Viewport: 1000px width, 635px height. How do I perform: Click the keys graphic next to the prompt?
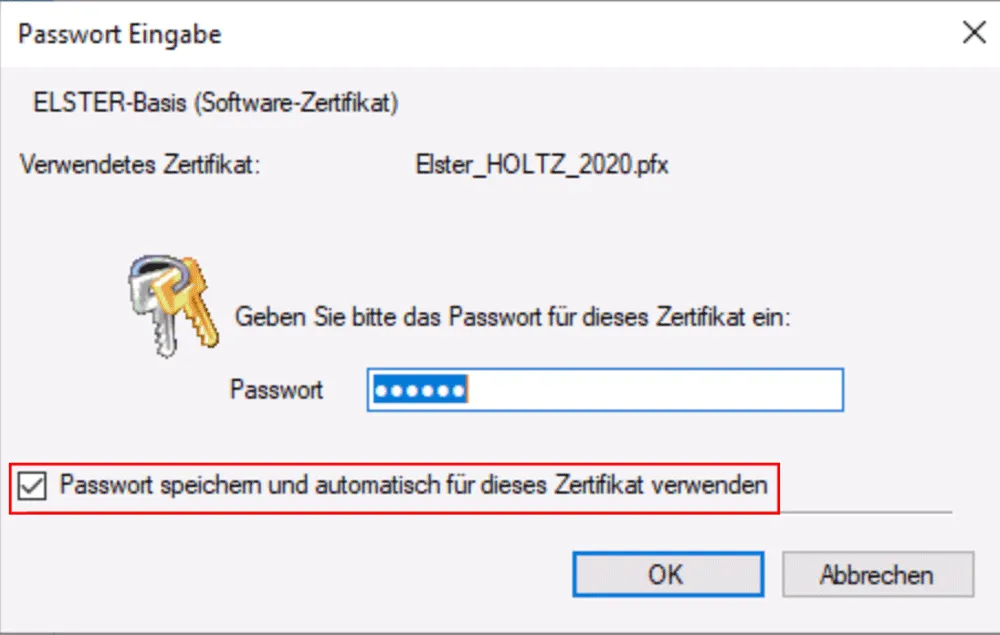point(170,305)
